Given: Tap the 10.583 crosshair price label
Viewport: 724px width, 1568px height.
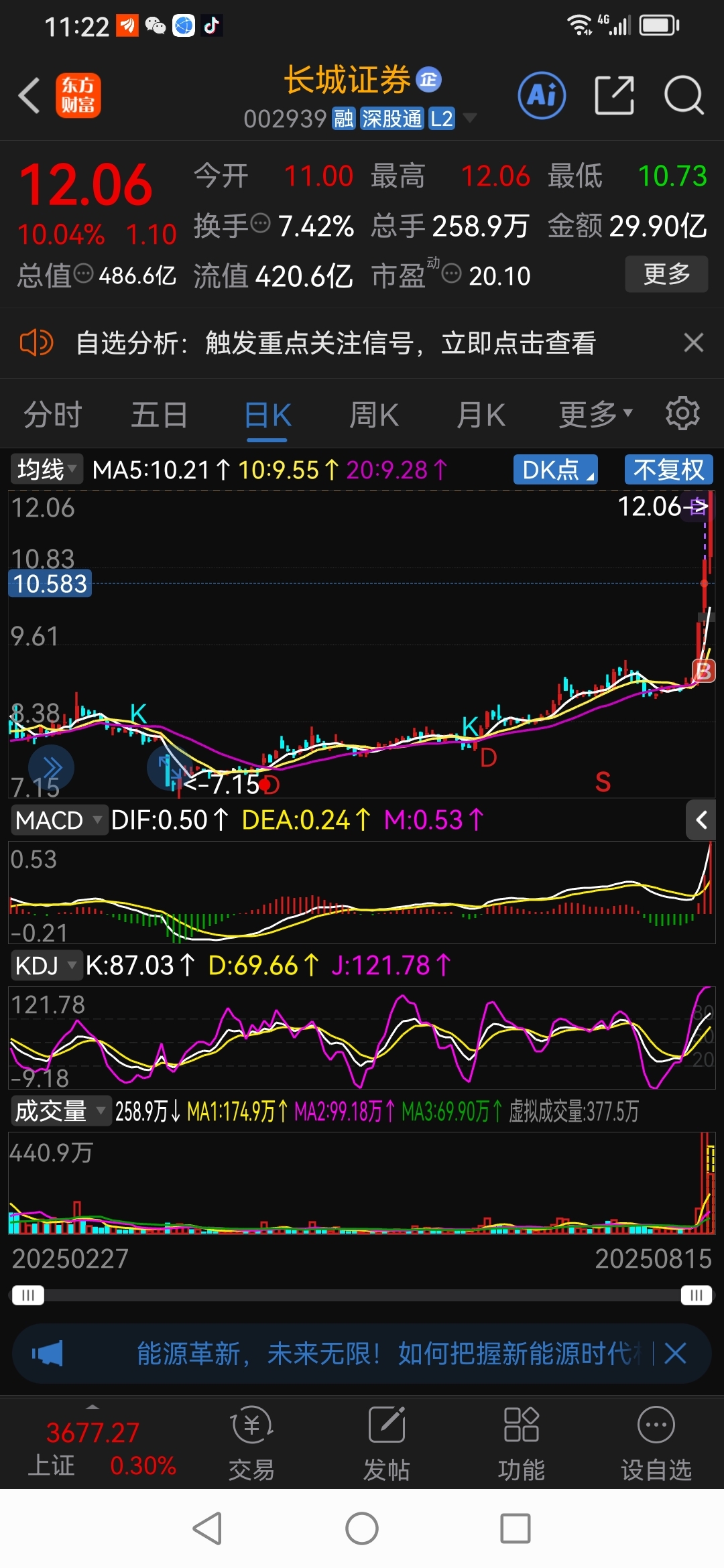Looking at the screenshot, I should click(50, 584).
